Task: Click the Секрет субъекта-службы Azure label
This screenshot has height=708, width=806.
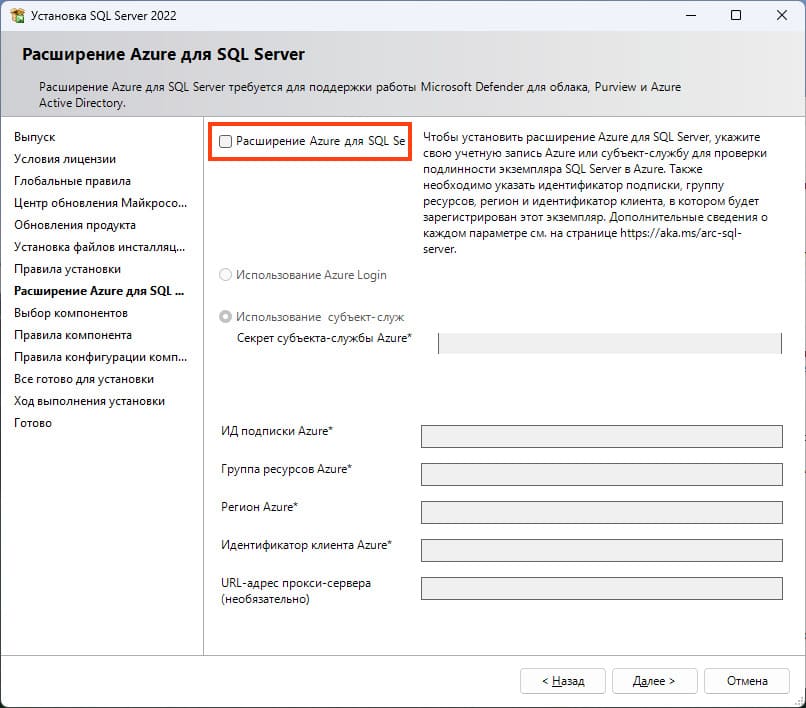Action: tap(324, 338)
